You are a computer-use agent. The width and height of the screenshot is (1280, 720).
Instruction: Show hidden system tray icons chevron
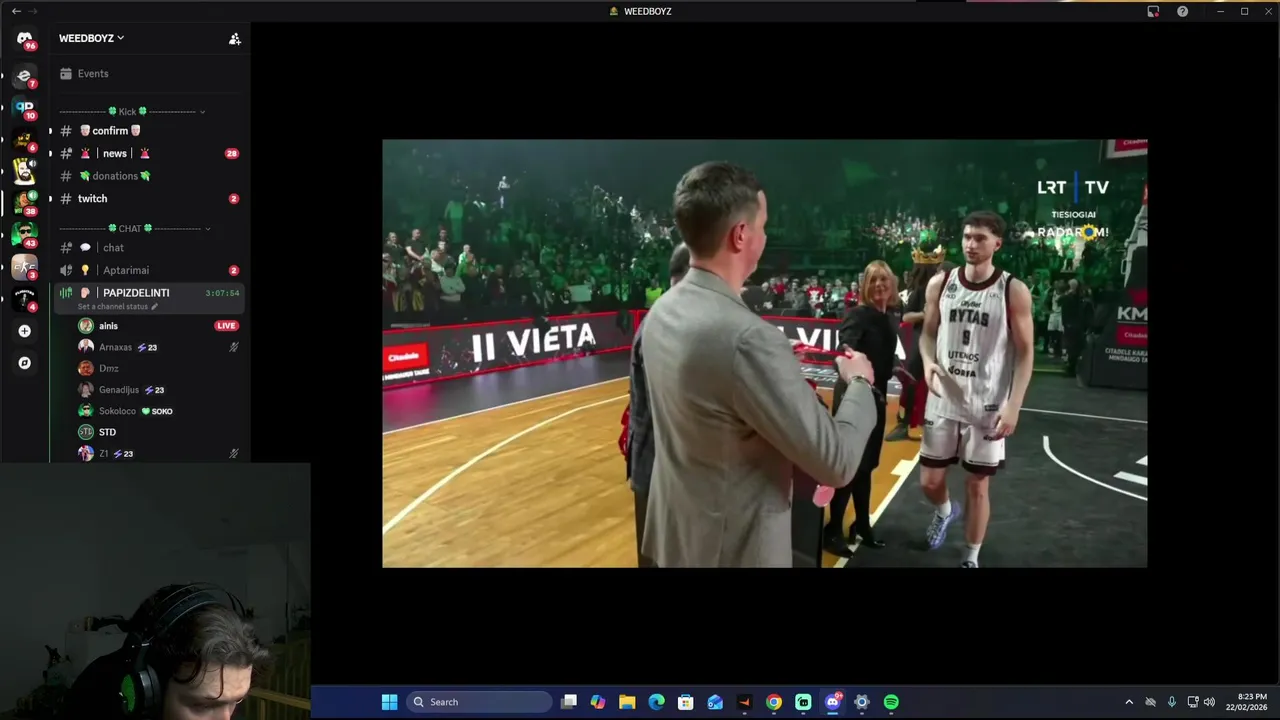pyautogui.click(x=1129, y=702)
